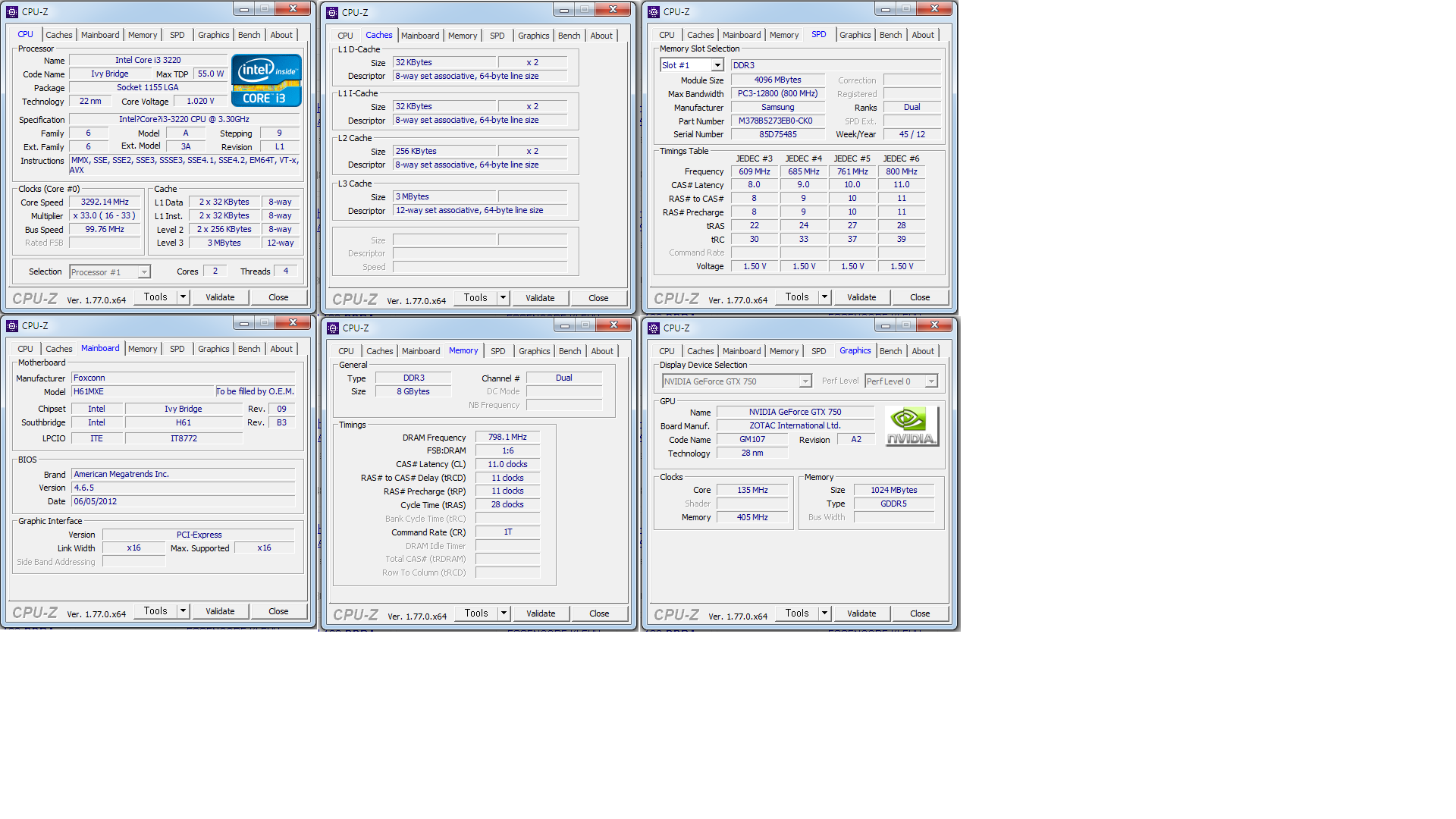
Task: Click the Tools button in CPU window
Action: [x=155, y=297]
